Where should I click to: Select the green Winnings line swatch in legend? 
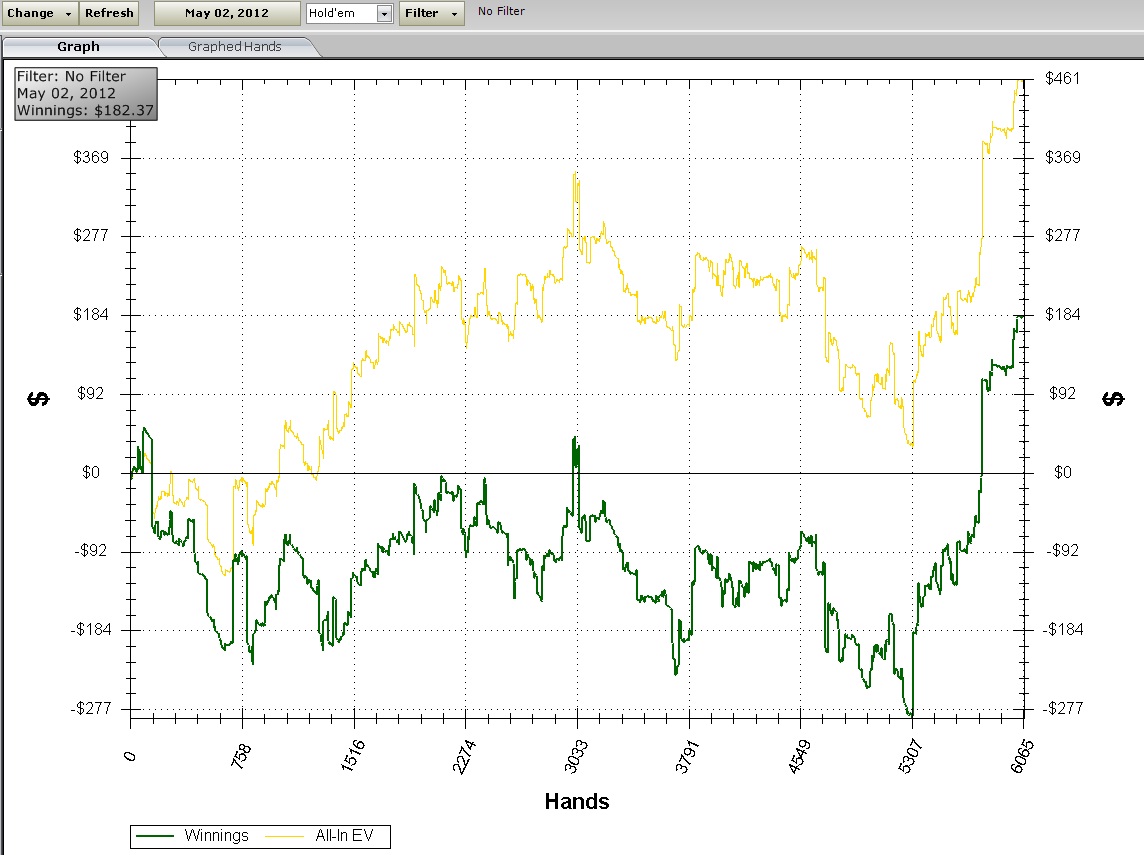156,835
